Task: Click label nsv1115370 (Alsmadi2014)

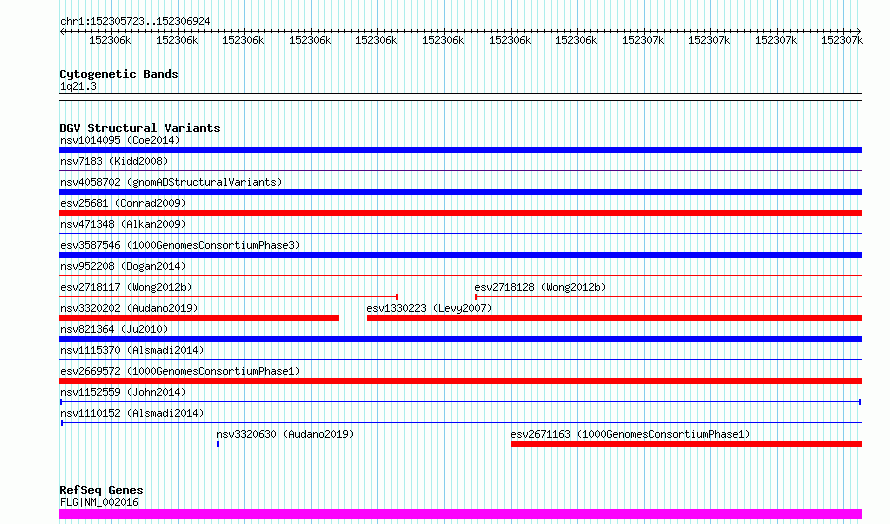Action: (132, 350)
